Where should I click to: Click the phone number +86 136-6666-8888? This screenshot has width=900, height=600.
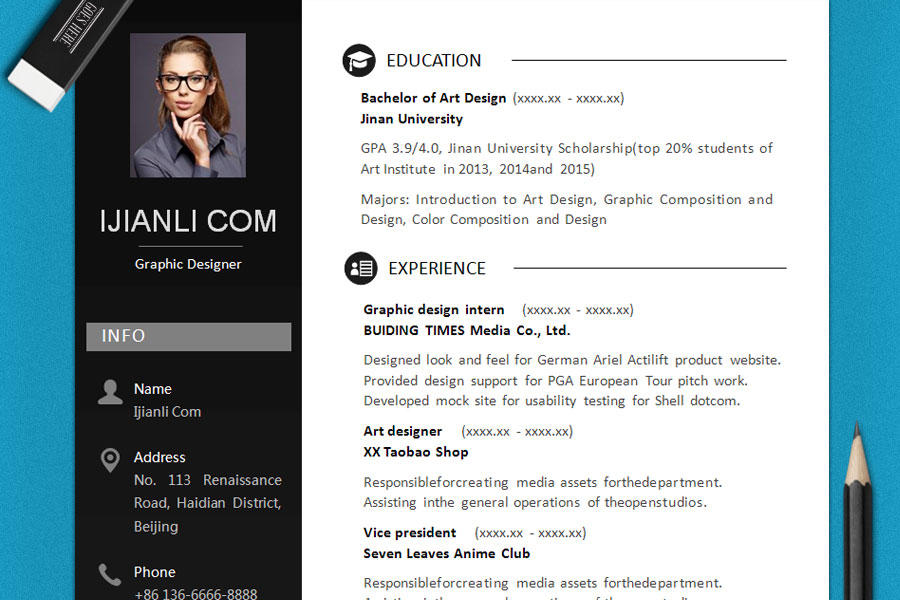pyautogui.click(x=195, y=594)
